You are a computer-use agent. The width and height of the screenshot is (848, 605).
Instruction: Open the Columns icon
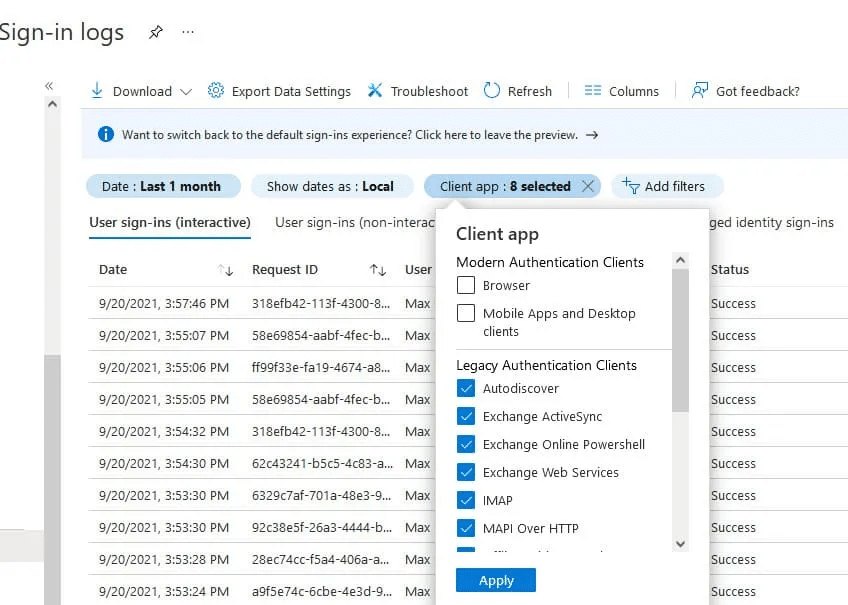593,91
